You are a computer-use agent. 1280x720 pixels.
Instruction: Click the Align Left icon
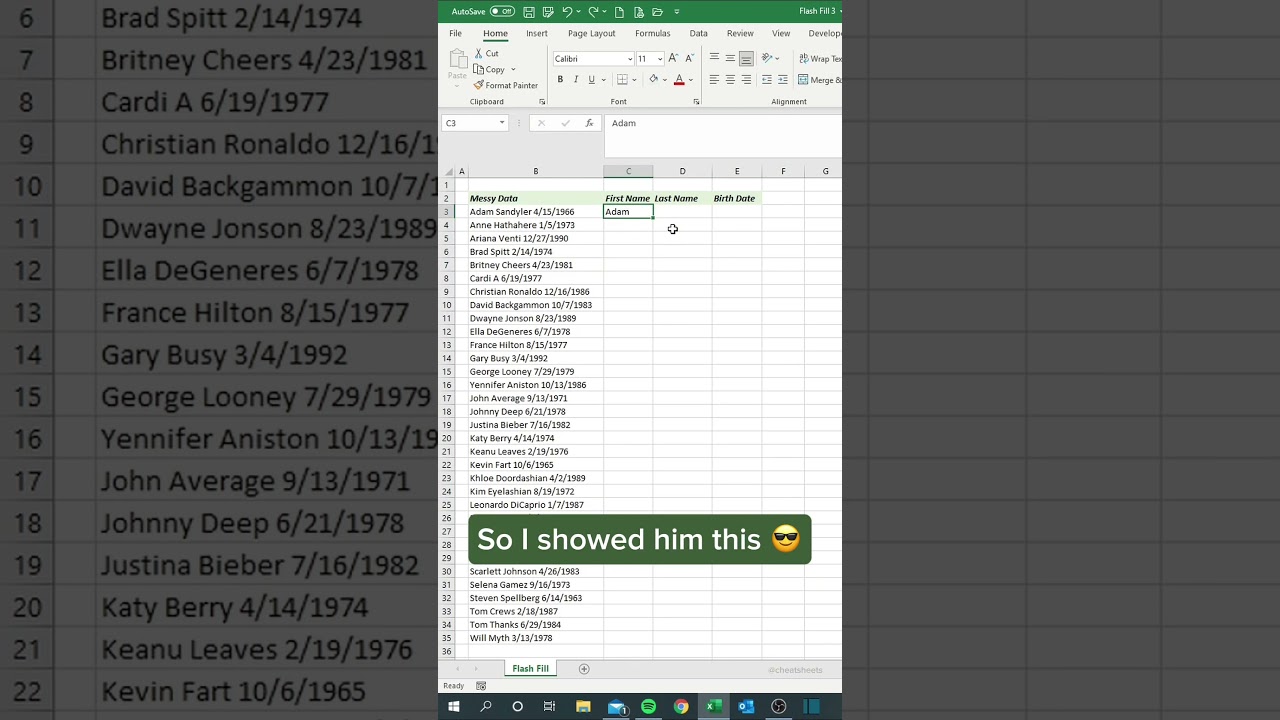click(714, 80)
